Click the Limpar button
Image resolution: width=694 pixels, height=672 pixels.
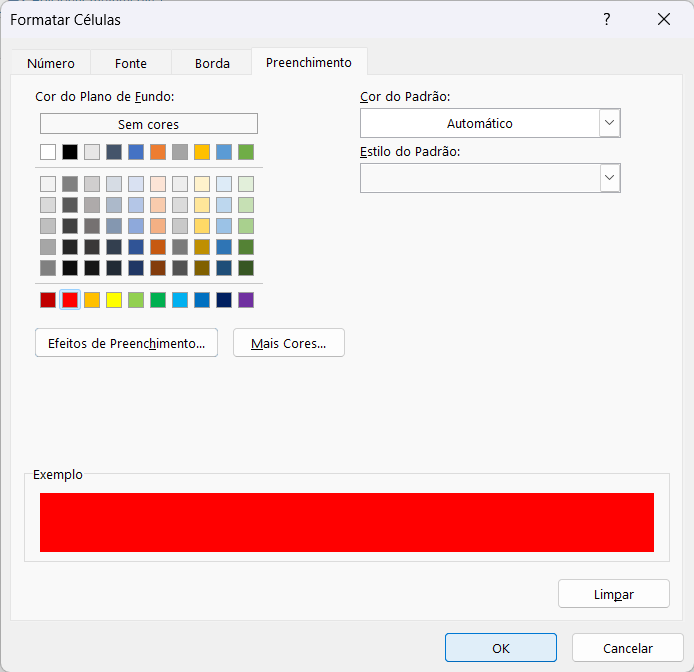coord(614,594)
